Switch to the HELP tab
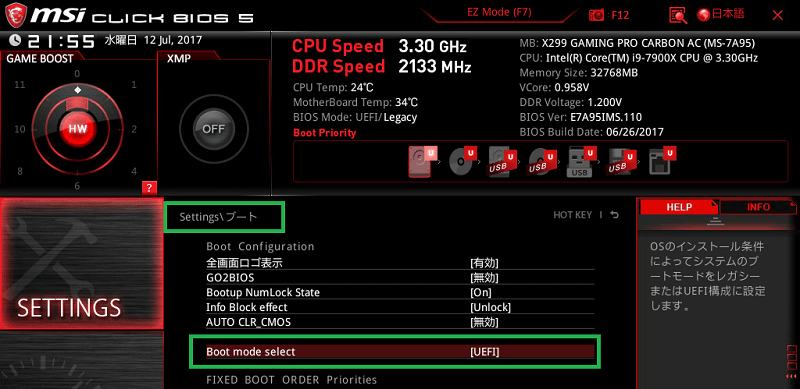The width and height of the screenshot is (800, 389). [679, 207]
